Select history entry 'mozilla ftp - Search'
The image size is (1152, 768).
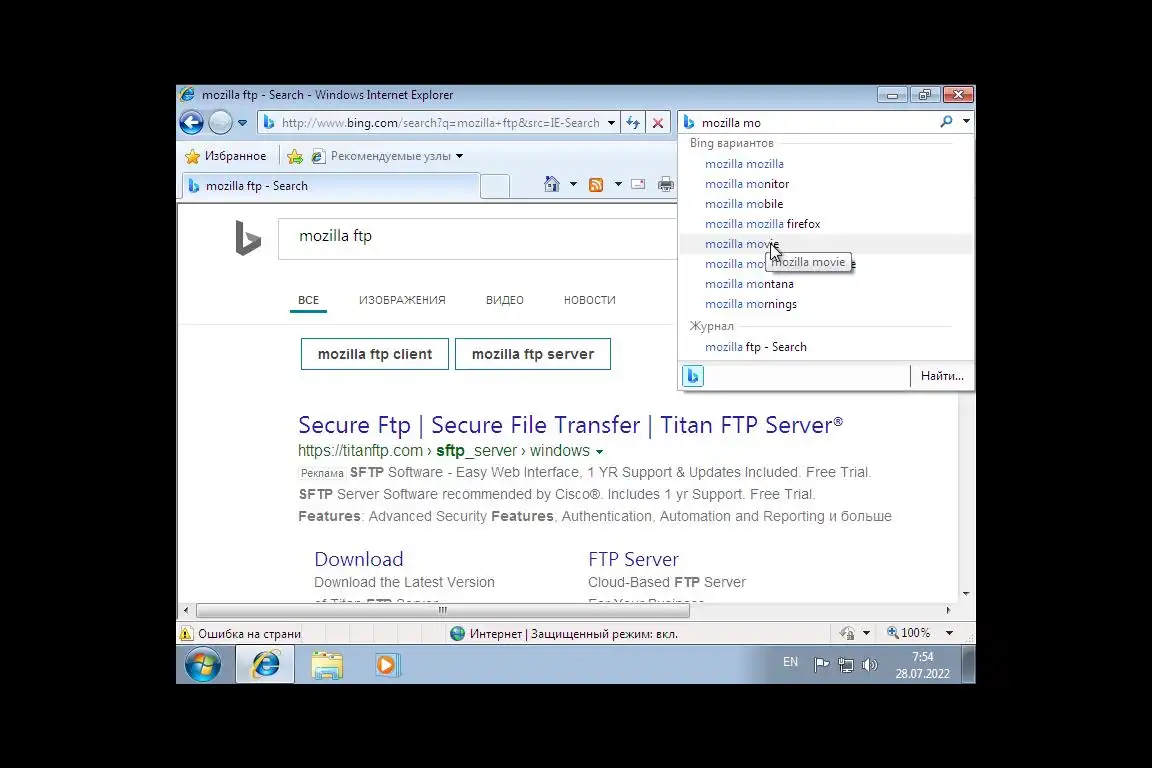click(827, 347)
